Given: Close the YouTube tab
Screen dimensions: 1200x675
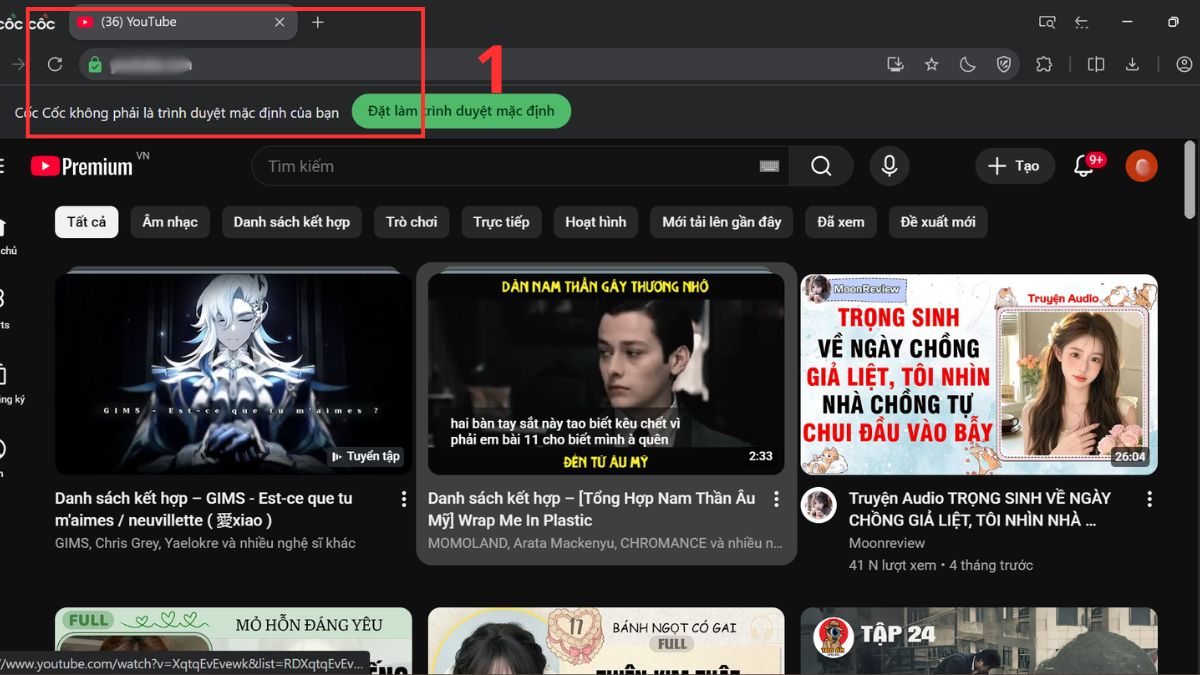Looking at the screenshot, I should 280,22.
